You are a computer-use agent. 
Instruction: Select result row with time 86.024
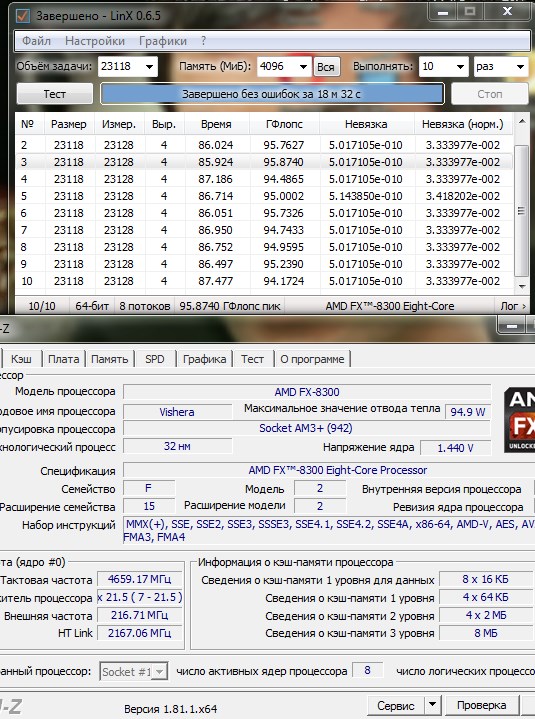coord(264,145)
